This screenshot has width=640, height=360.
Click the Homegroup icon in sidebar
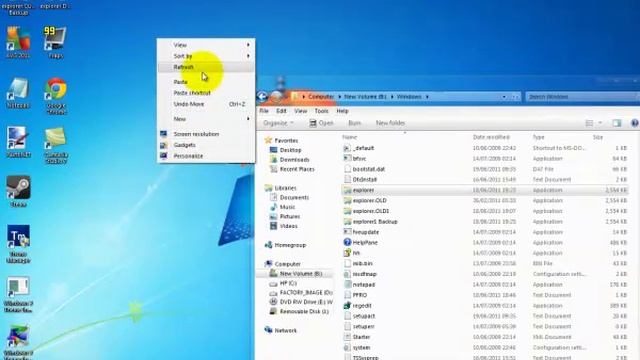click(x=268, y=245)
